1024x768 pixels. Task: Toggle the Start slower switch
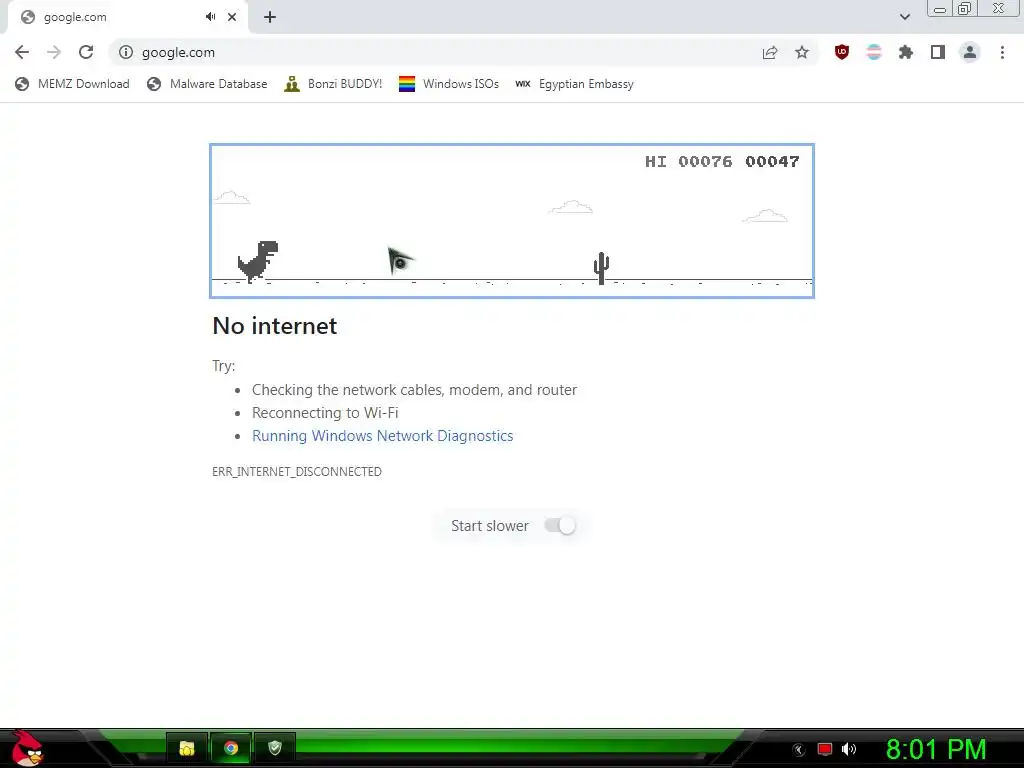(560, 526)
